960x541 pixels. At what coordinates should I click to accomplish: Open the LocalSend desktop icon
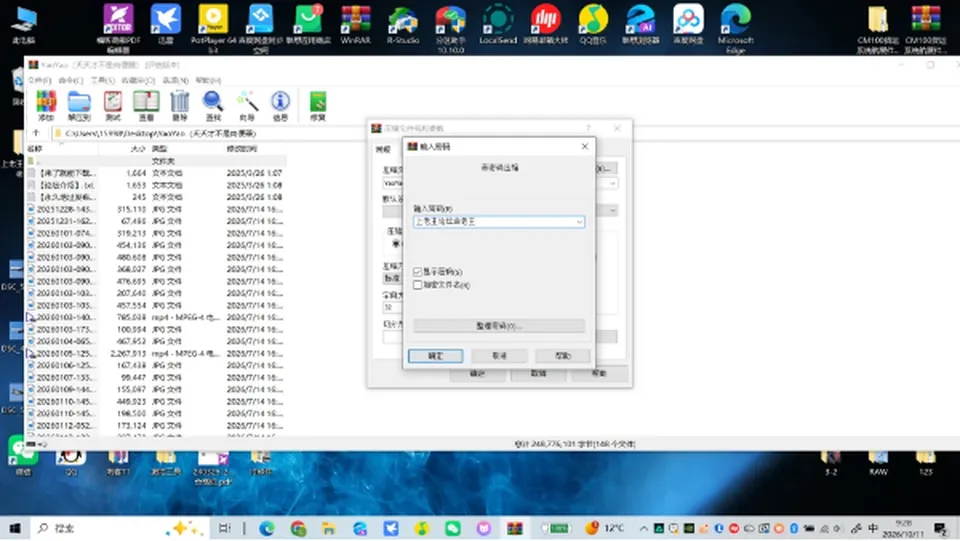498,24
